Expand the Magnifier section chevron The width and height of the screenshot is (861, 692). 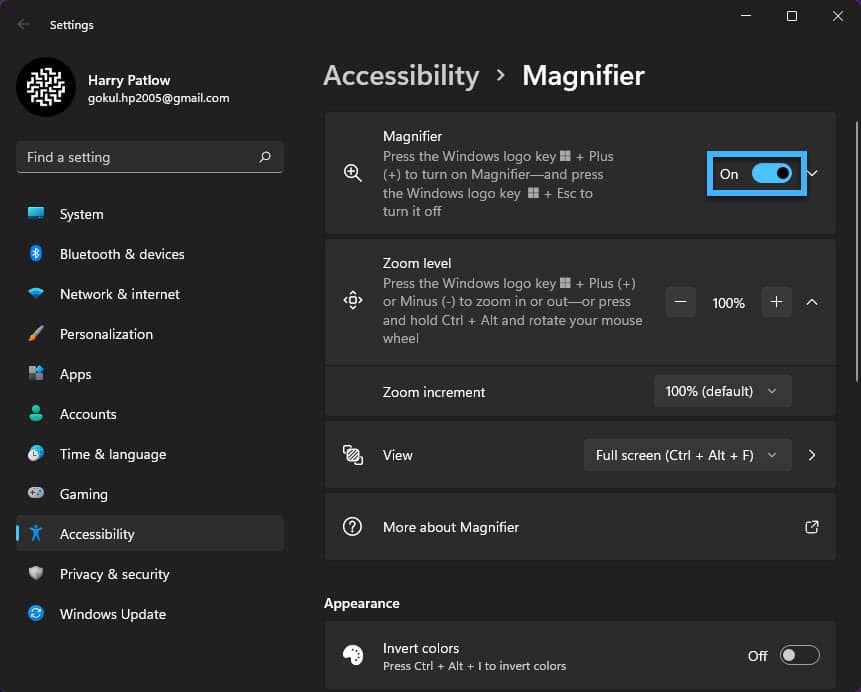(x=813, y=174)
